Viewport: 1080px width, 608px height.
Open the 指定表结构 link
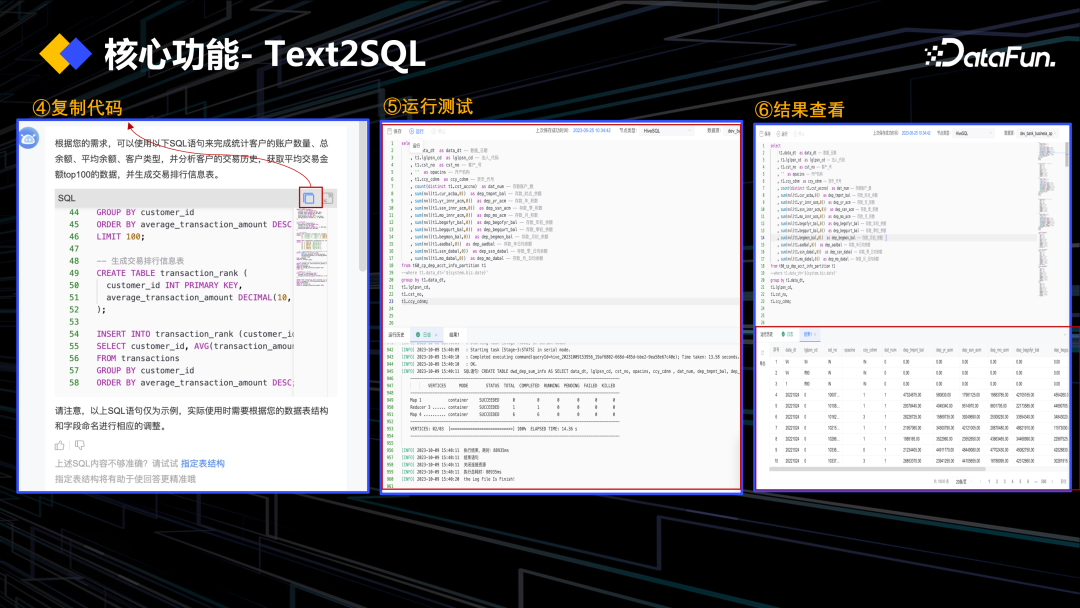coord(202,463)
